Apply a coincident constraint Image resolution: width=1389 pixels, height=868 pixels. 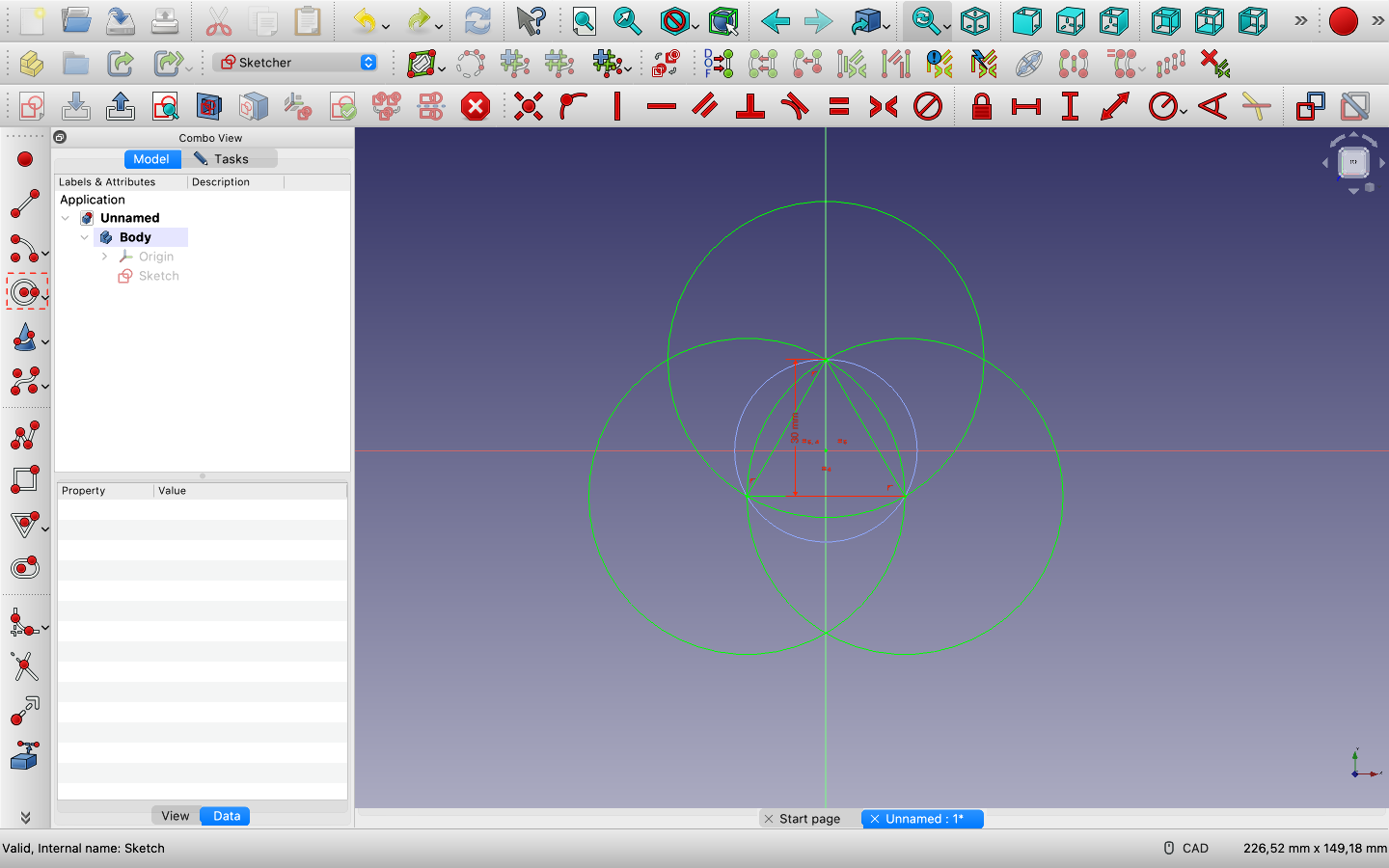coord(529,106)
